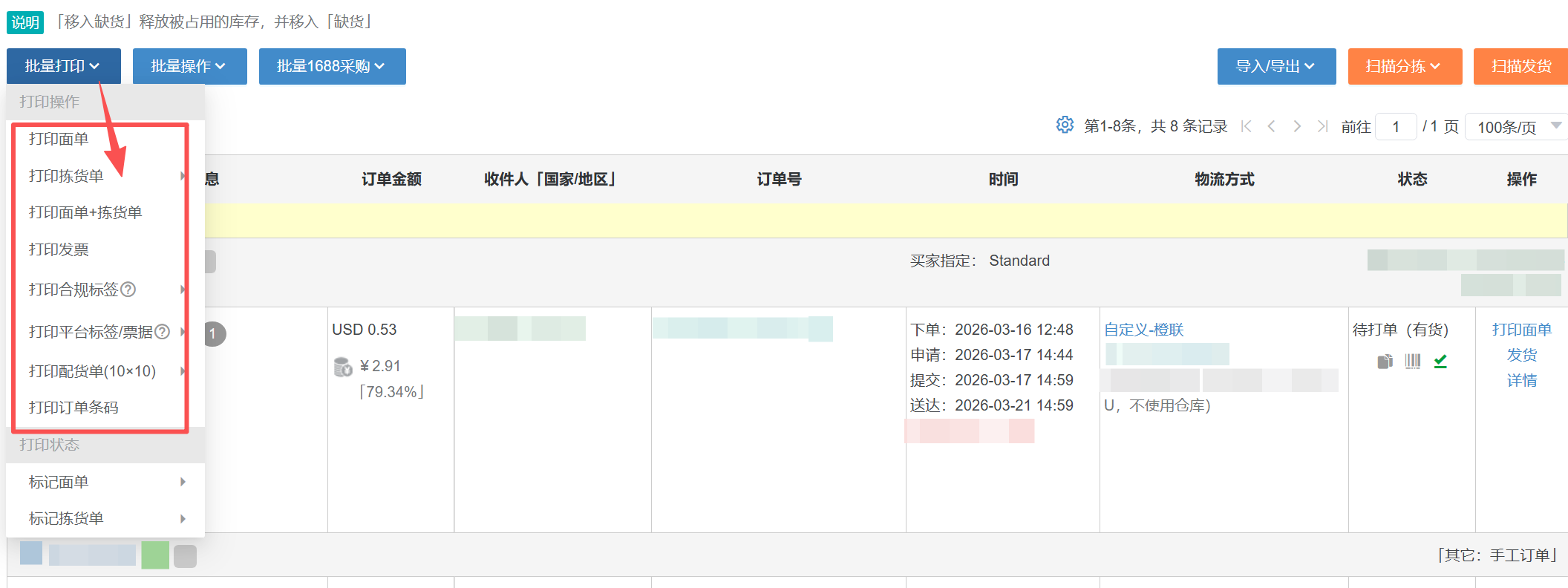
Task: Click the 送达 time 2026-03-21 14:59
Action: click(x=992, y=405)
